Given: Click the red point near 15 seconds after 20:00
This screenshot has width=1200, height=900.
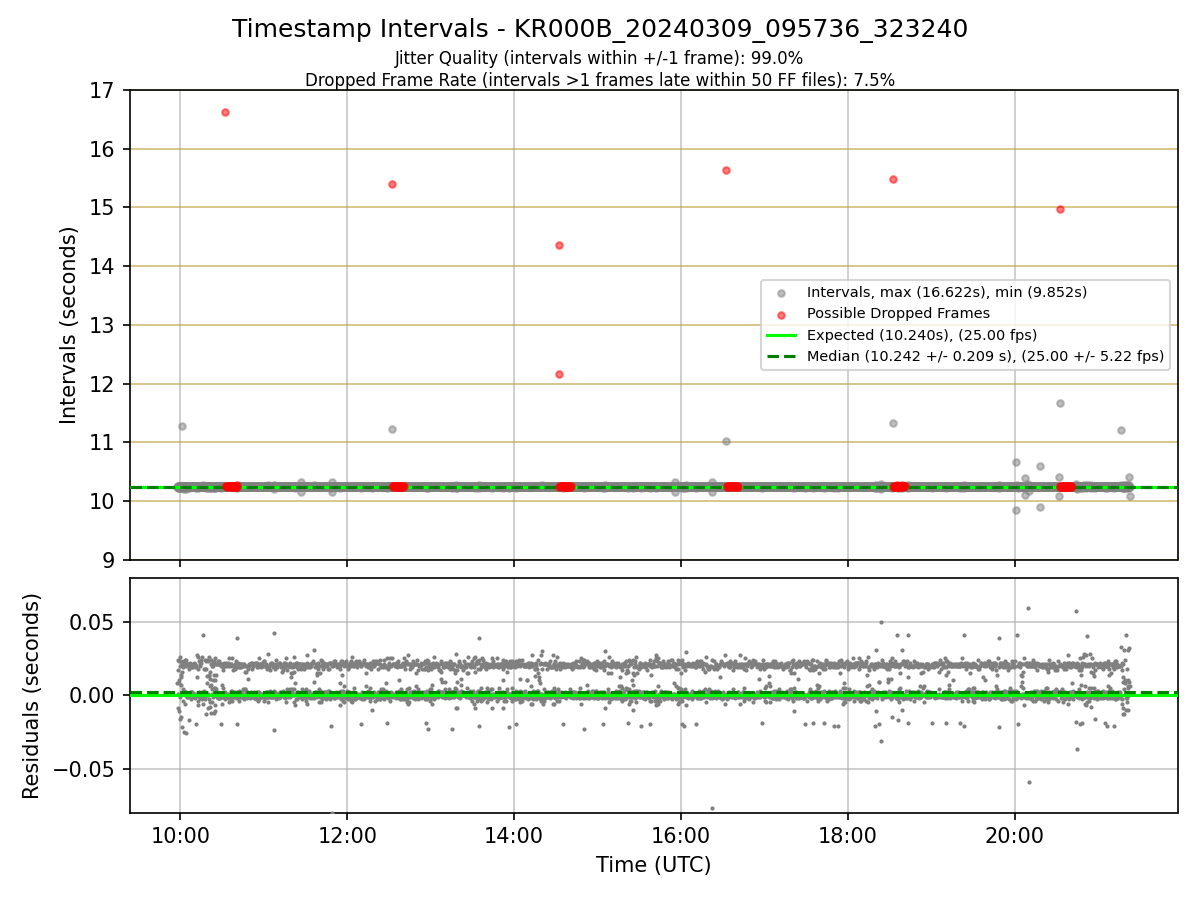Looking at the screenshot, I should coord(1060,209).
